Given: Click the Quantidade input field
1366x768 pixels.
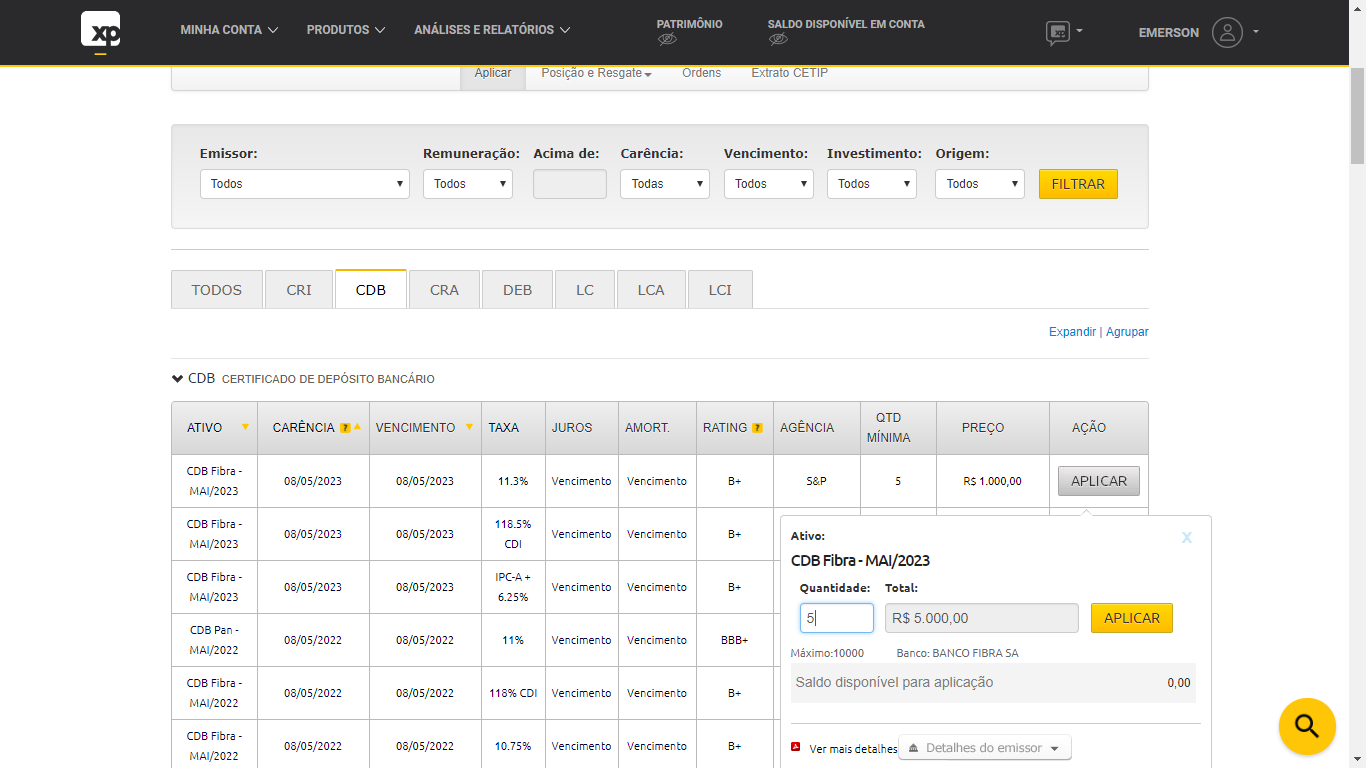Looking at the screenshot, I should (x=837, y=618).
